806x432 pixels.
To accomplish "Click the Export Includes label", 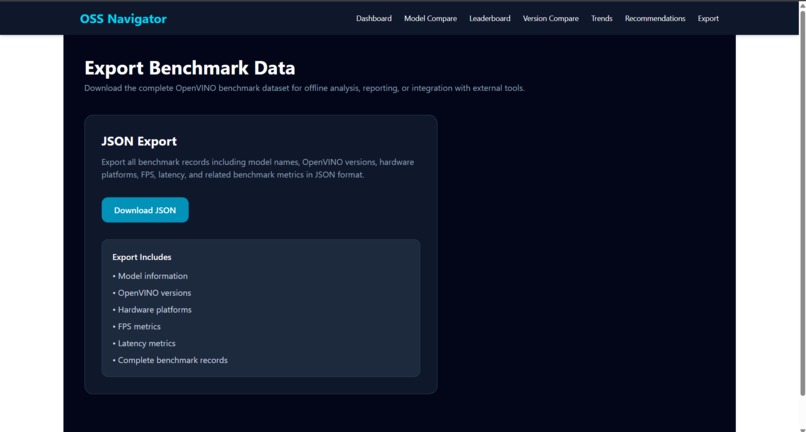I will (x=142, y=257).
